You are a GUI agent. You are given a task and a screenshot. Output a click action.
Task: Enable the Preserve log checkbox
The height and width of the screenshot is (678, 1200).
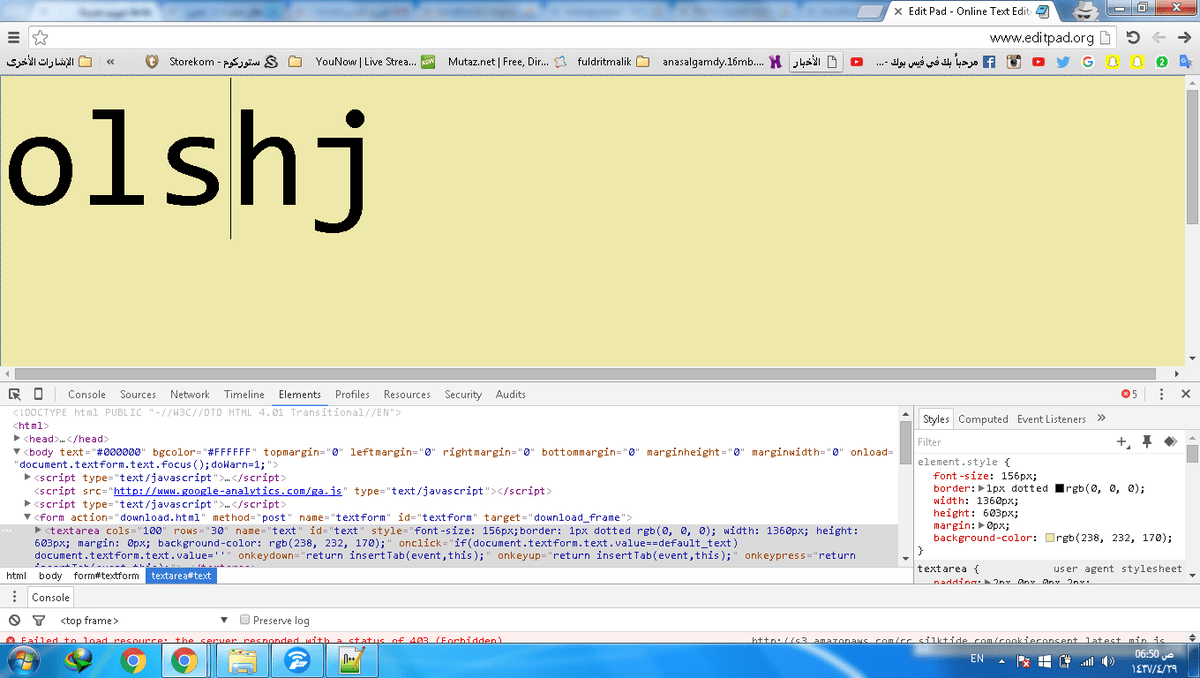pyautogui.click(x=244, y=620)
